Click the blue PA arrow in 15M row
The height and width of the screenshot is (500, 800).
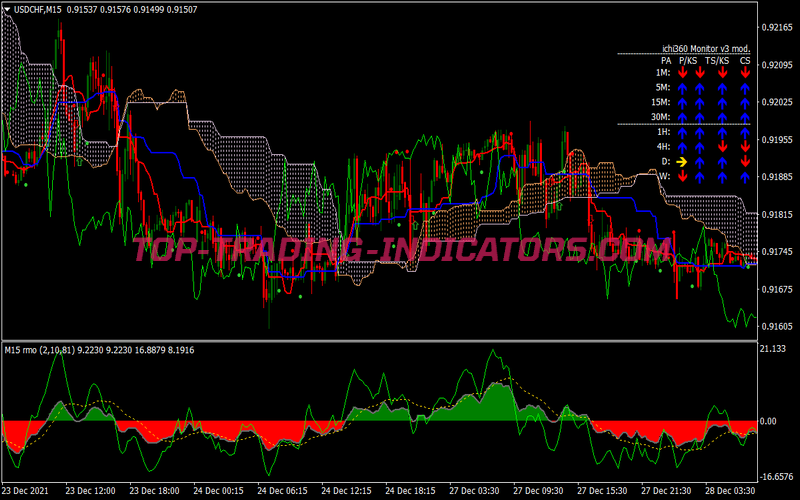[682, 103]
